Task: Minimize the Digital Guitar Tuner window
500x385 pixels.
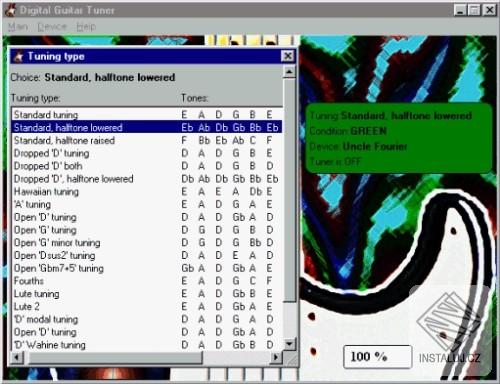Action: coord(460,10)
